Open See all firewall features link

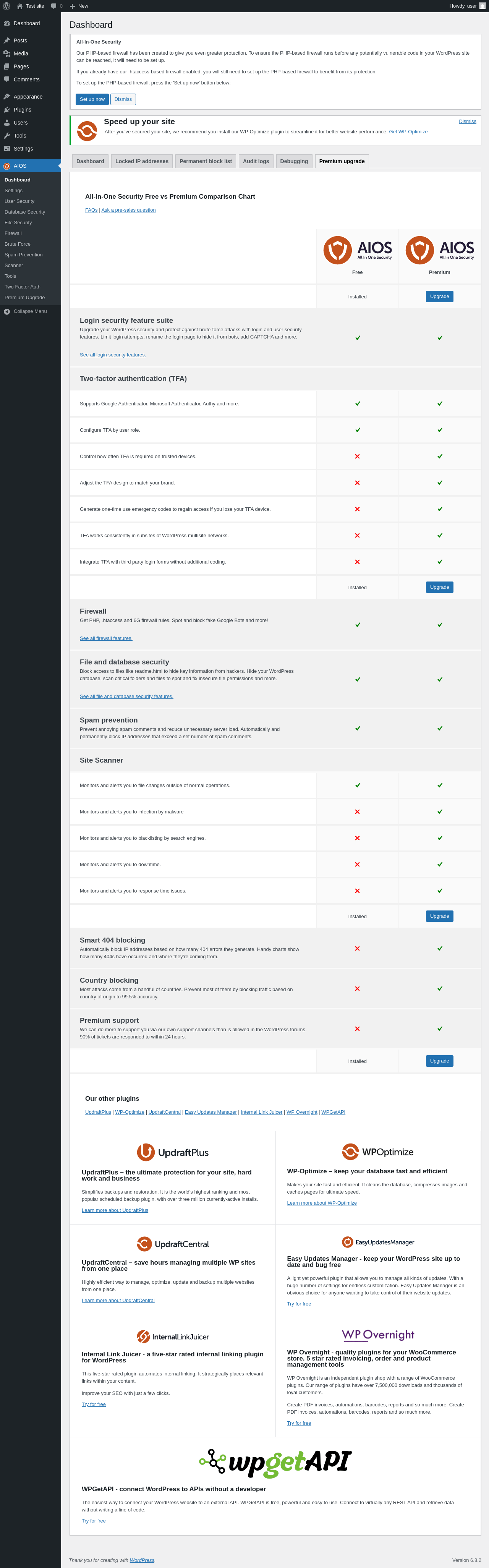tap(106, 638)
